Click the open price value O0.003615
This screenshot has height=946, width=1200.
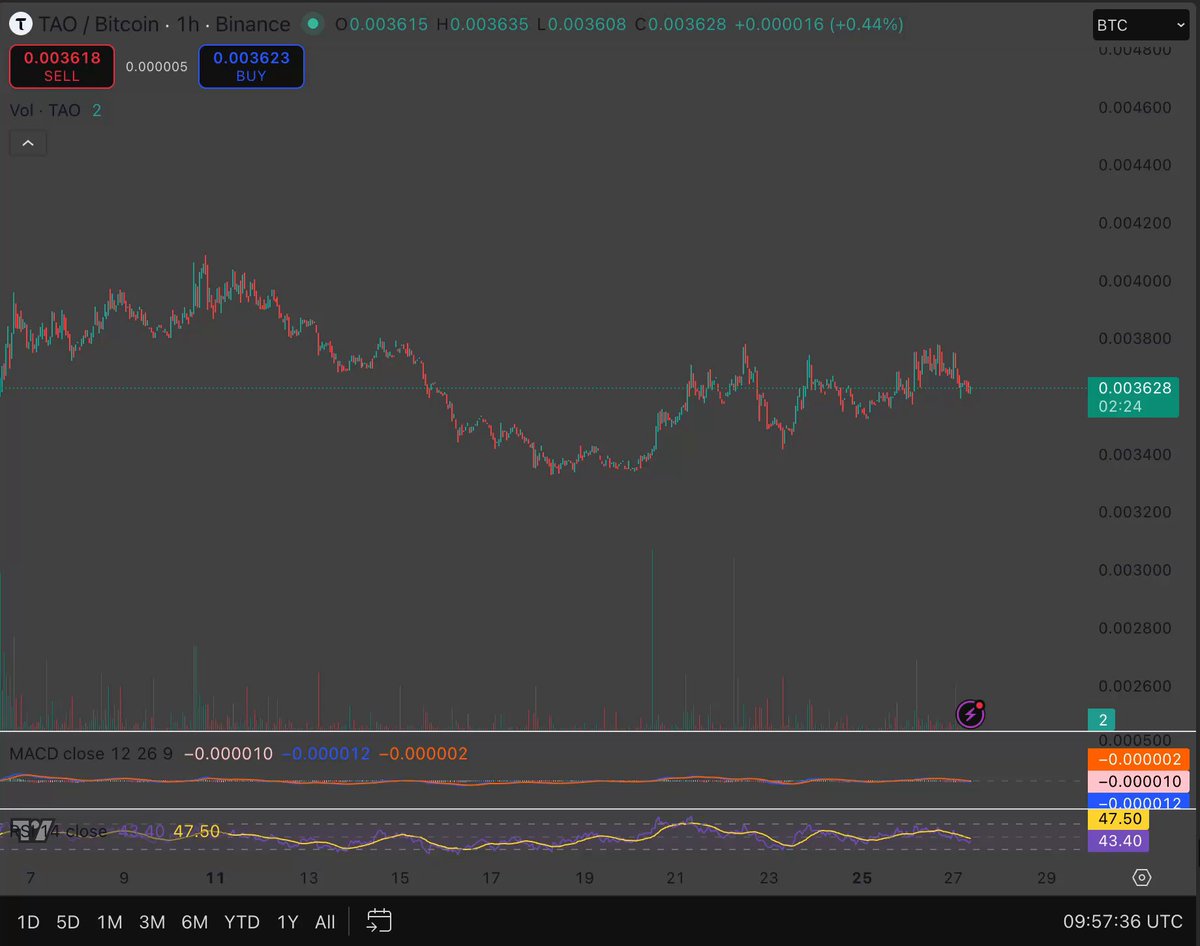click(x=383, y=23)
